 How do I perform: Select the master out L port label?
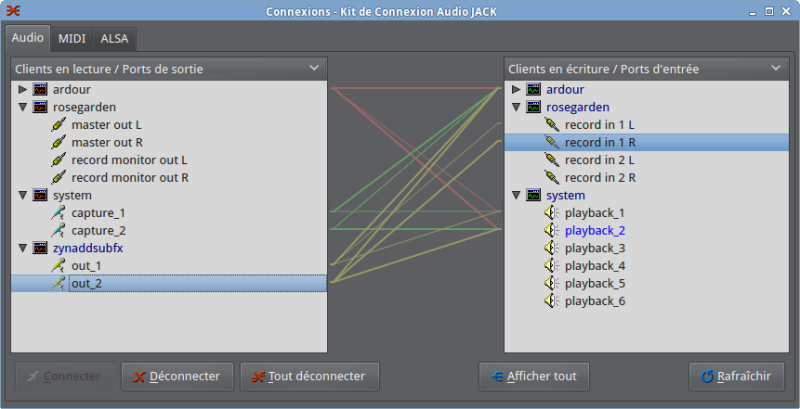(106, 125)
